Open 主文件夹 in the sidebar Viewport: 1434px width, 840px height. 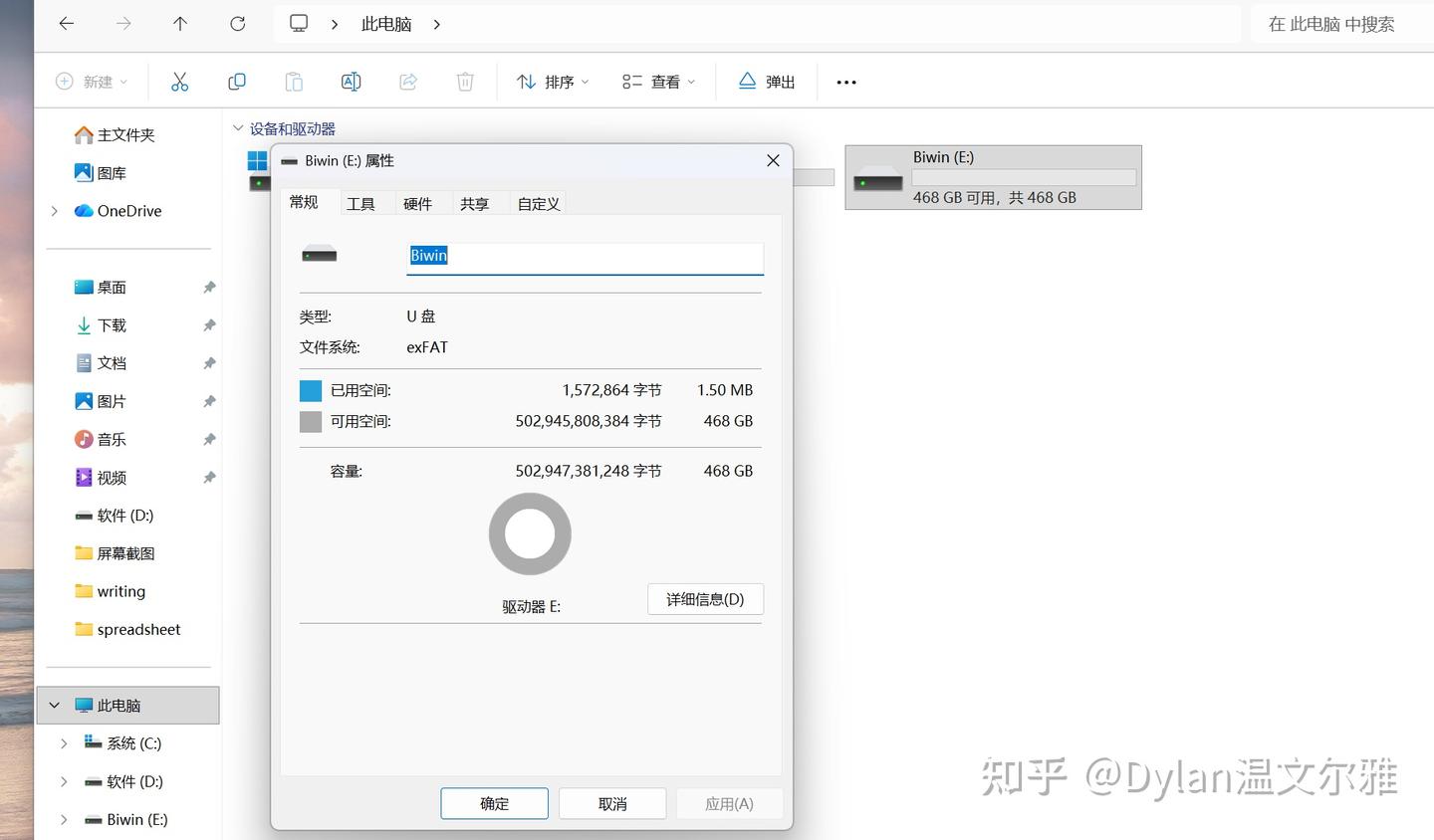116,134
